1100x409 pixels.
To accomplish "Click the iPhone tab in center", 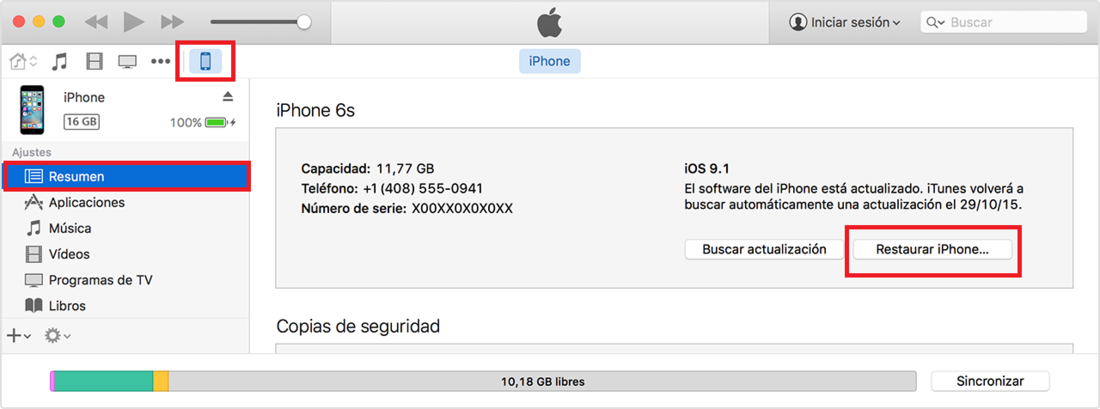I will [x=549, y=62].
